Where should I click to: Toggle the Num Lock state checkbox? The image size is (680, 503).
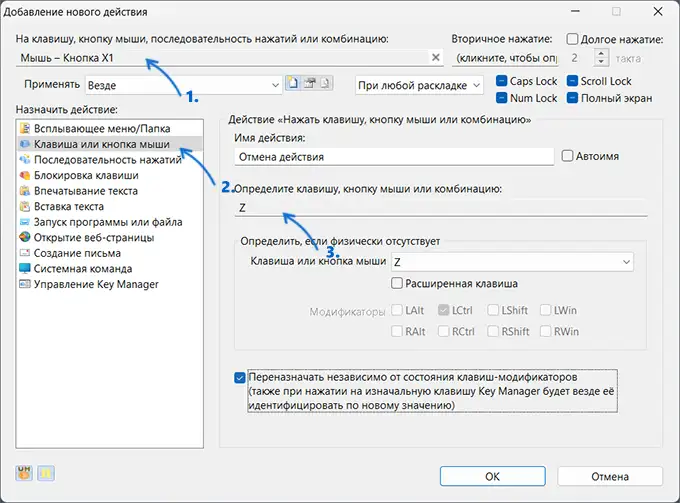(501, 98)
